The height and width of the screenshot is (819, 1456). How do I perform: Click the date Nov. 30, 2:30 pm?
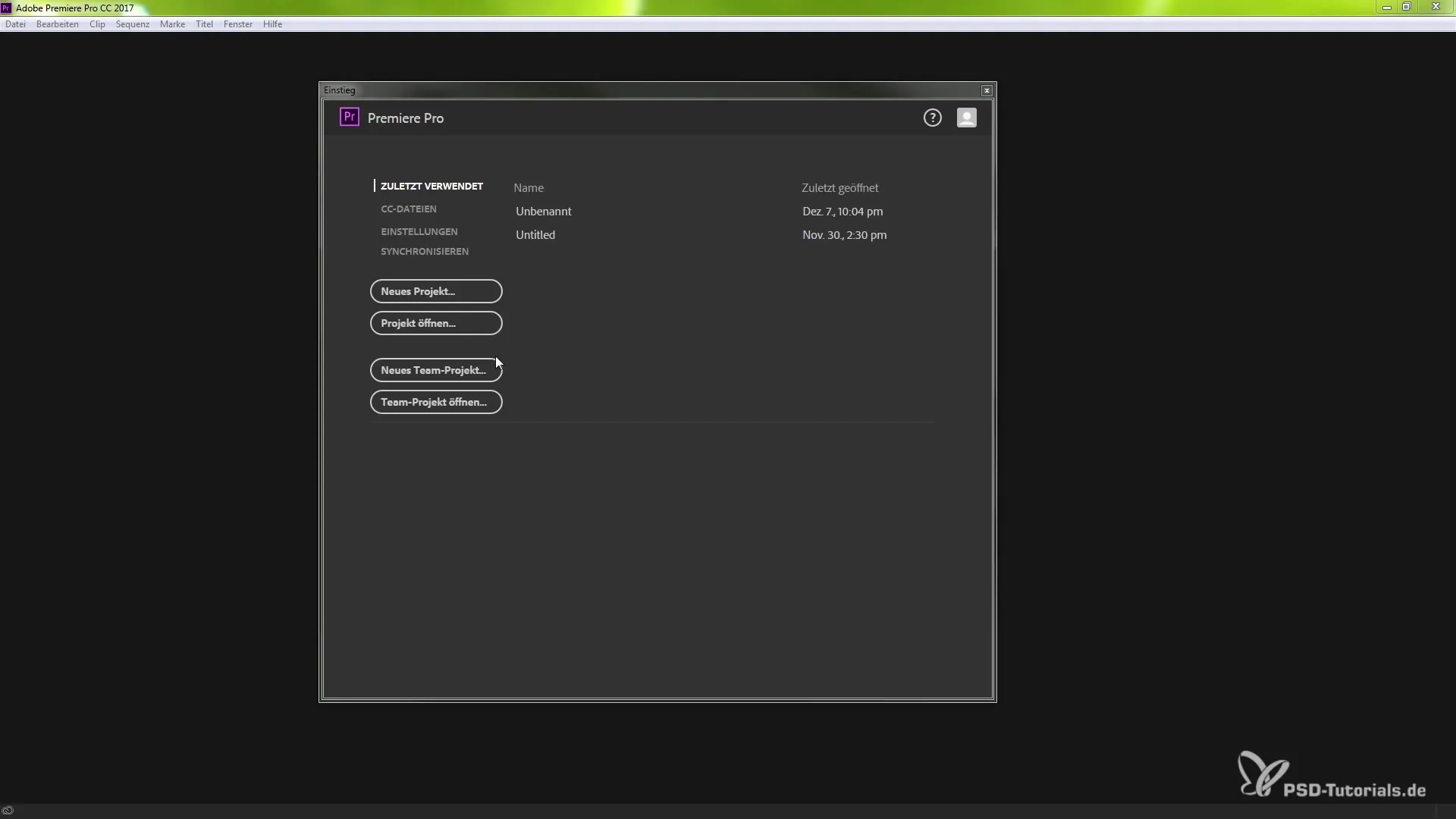[844, 235]
